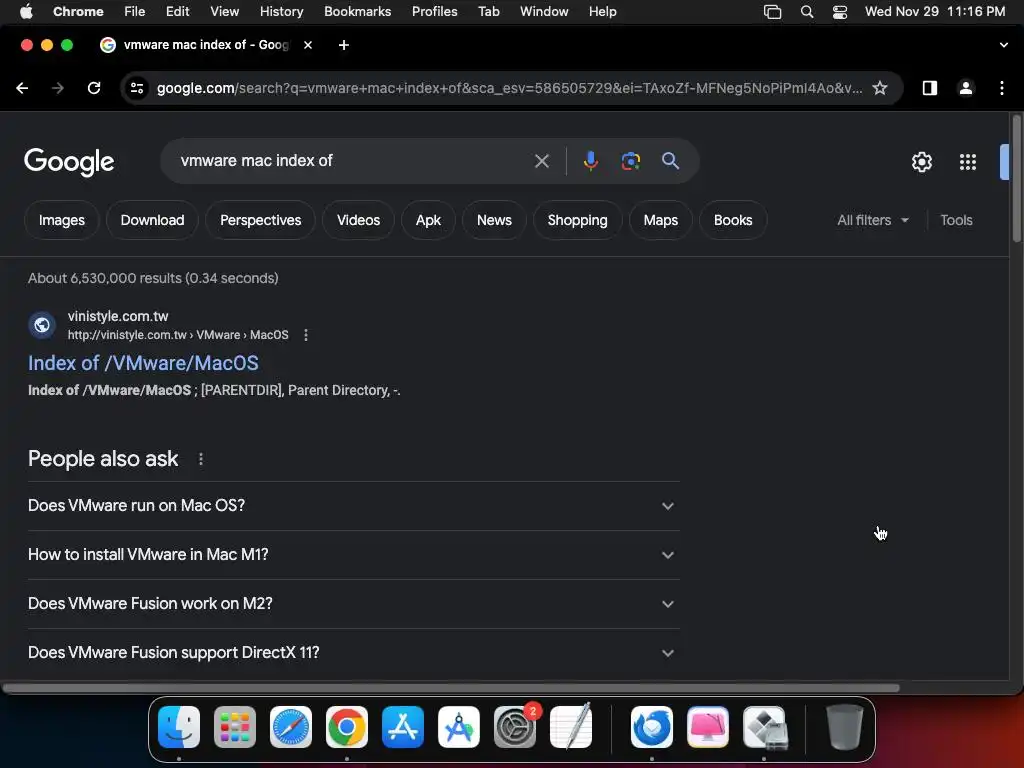Click the horizontal page scrollbar
1024x768 pixels.
[451, 688]
